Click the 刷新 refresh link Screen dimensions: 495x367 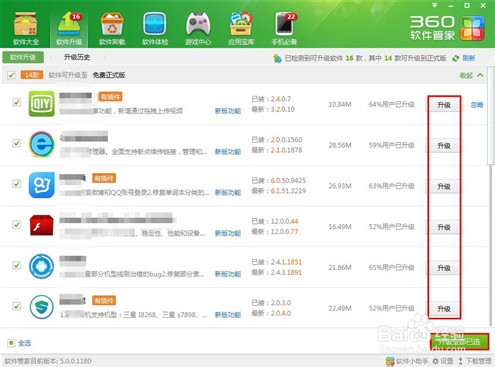coord(469,58)
